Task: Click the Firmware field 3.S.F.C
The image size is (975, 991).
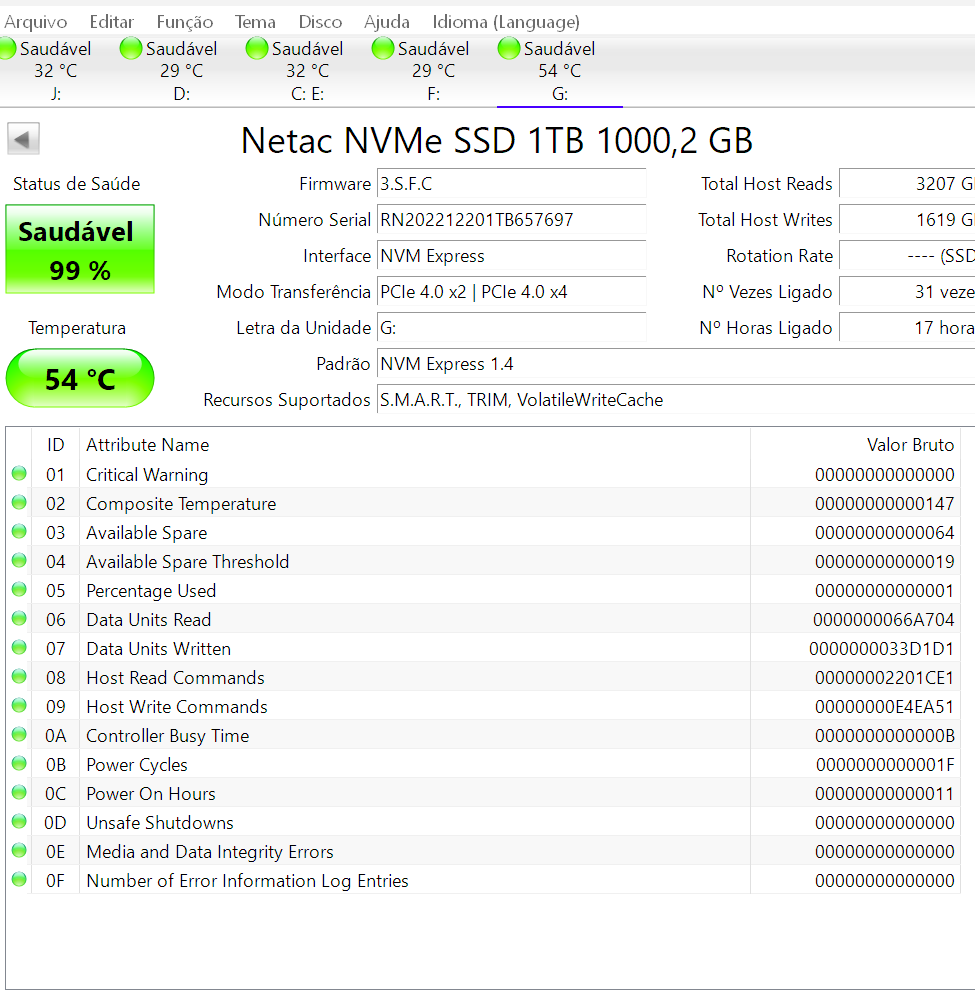Action: (x=511, y=184)
